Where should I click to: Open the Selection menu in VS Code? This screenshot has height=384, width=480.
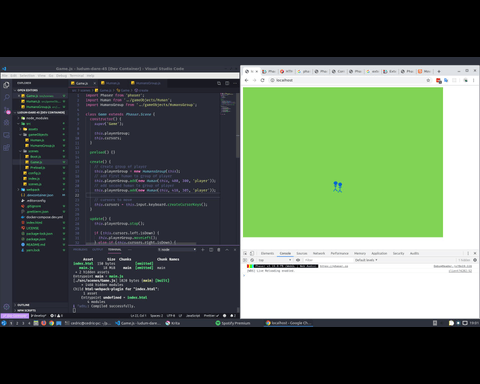(27, 76)
